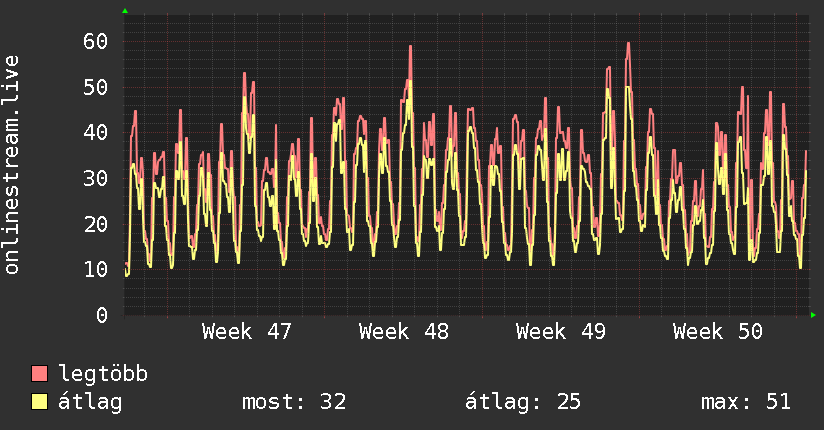
Task: Select the Week 48 axis label
Action: pos(404,332)
